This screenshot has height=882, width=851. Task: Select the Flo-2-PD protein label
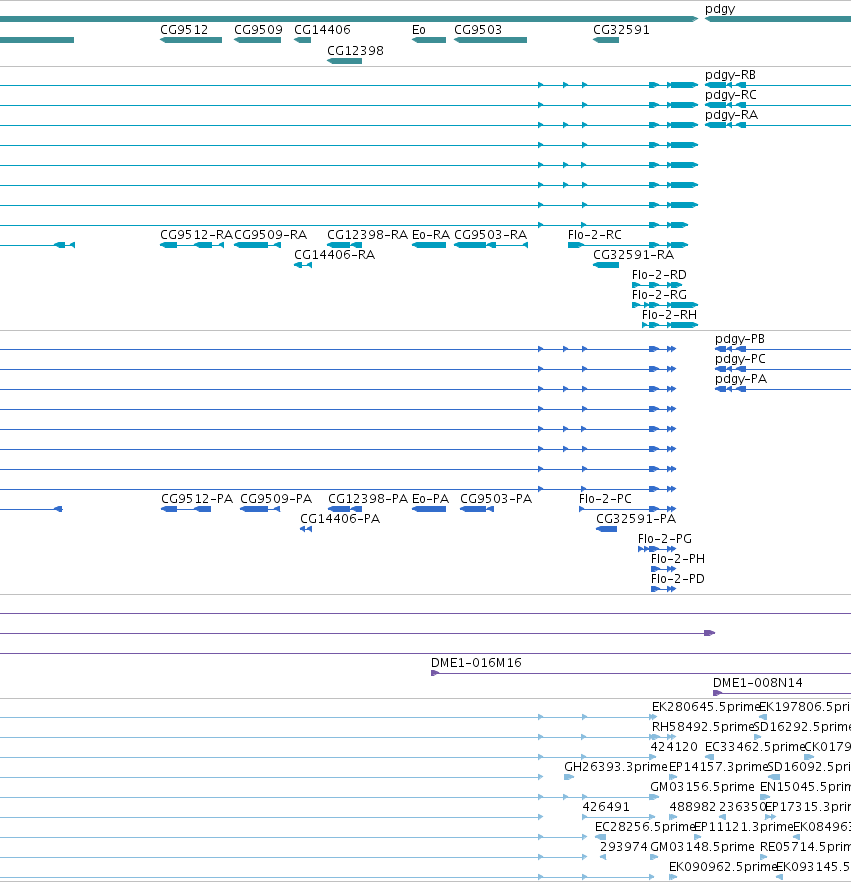click(x=678, y=579)
